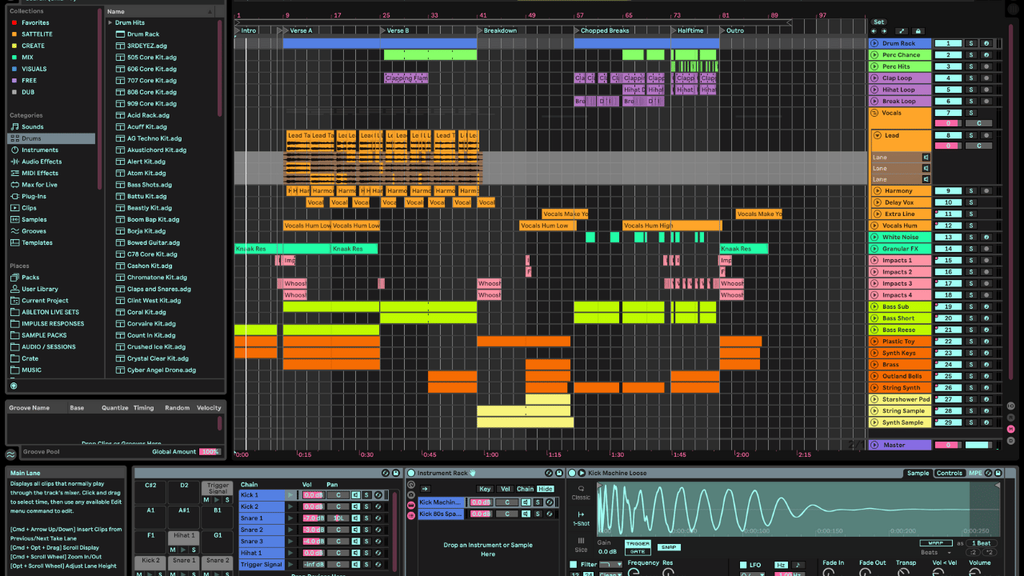Open the Groove Pool wave icon
The width and height of the screenshot is (1024, 576).
[11, 454]
